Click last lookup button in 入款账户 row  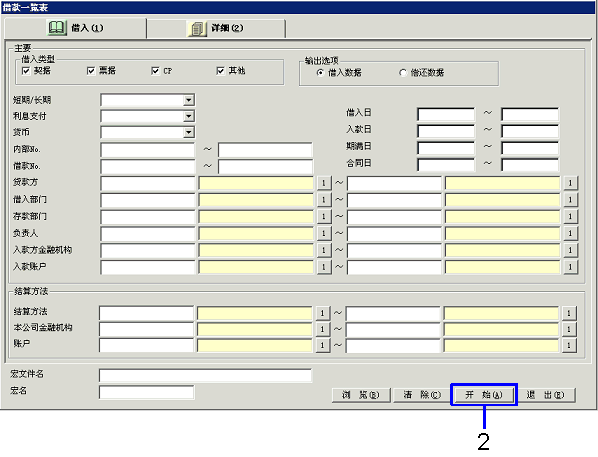570,267
